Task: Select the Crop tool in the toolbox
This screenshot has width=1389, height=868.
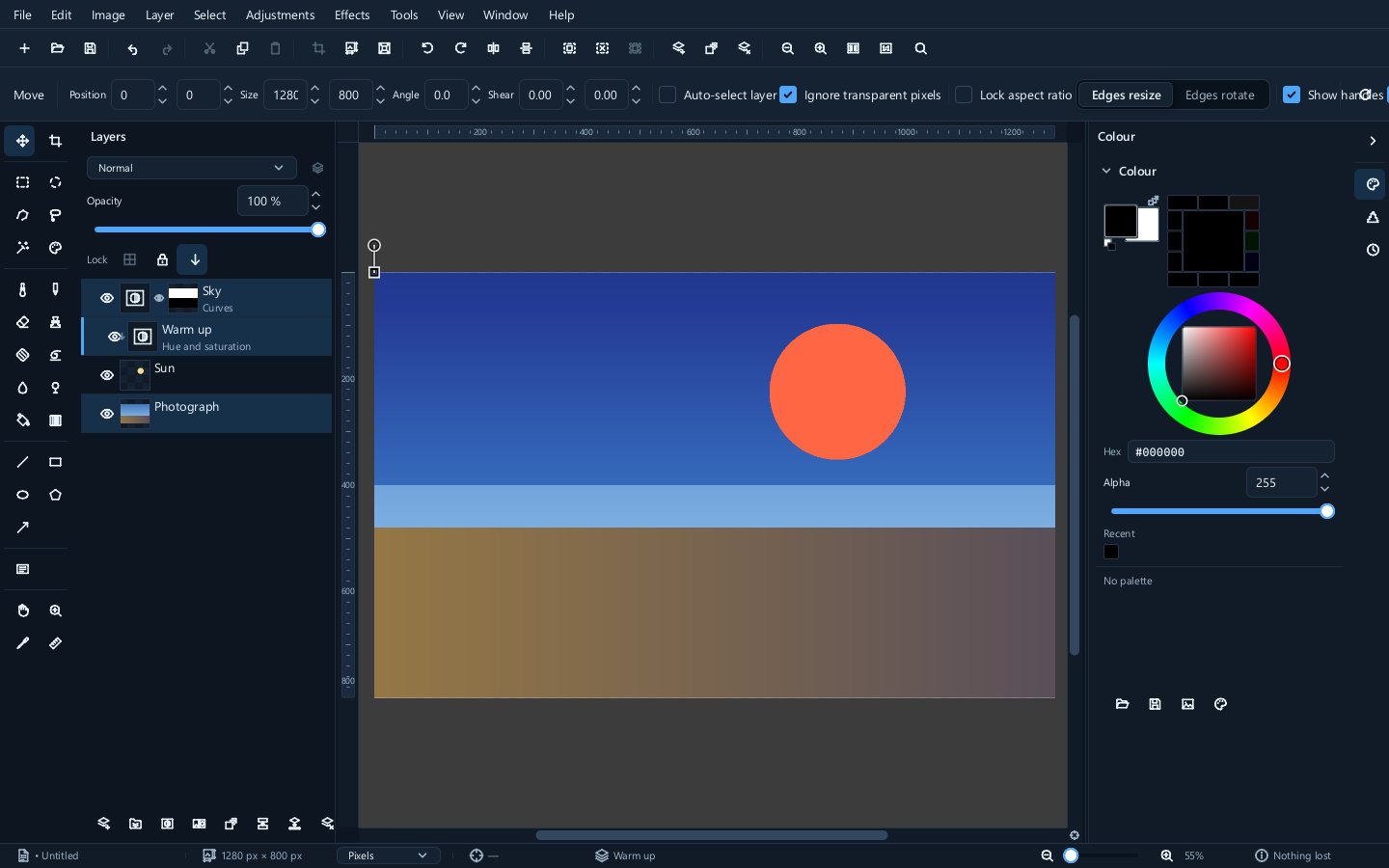Action: coord(55,141)
